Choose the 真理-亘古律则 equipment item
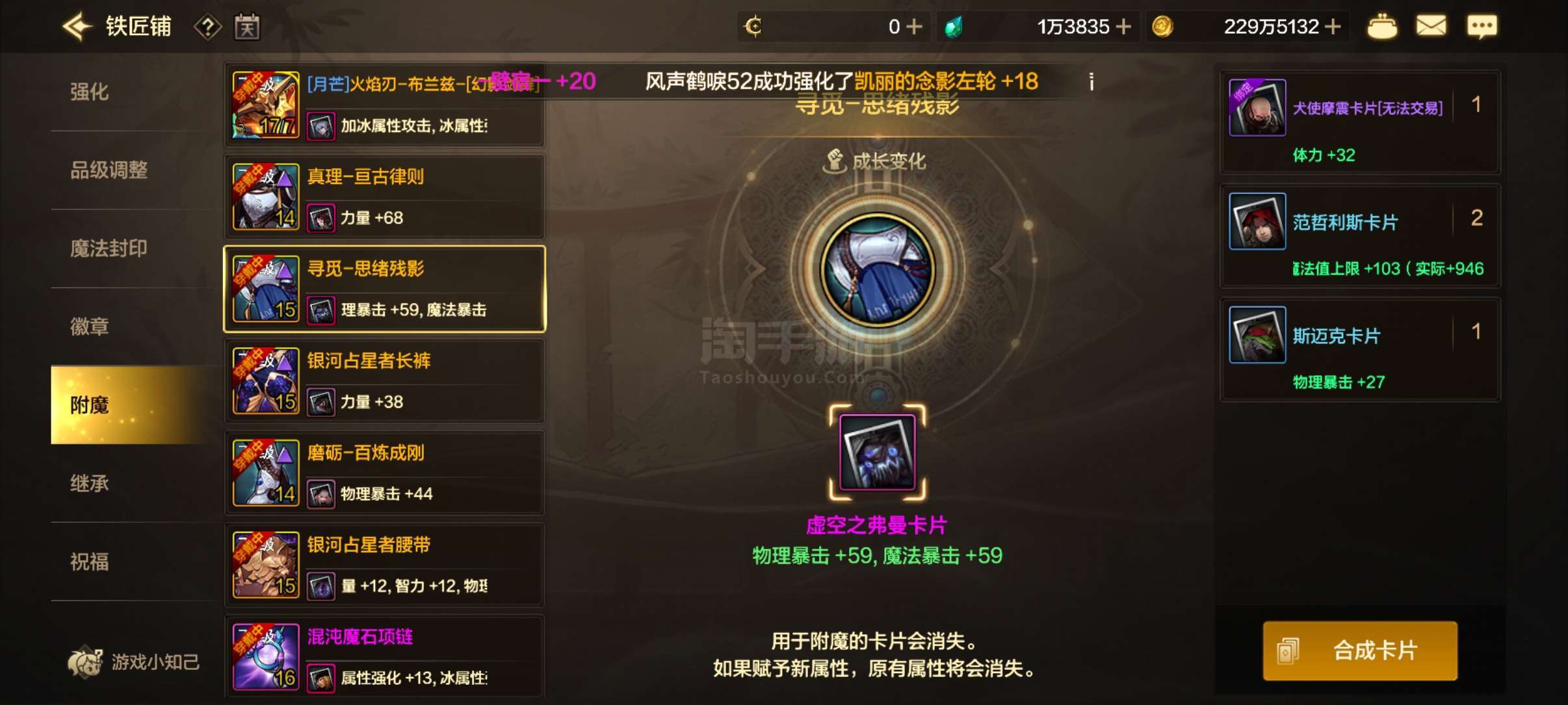Image resolution: width=1568 pixels, height=705 pixels. 385,197
